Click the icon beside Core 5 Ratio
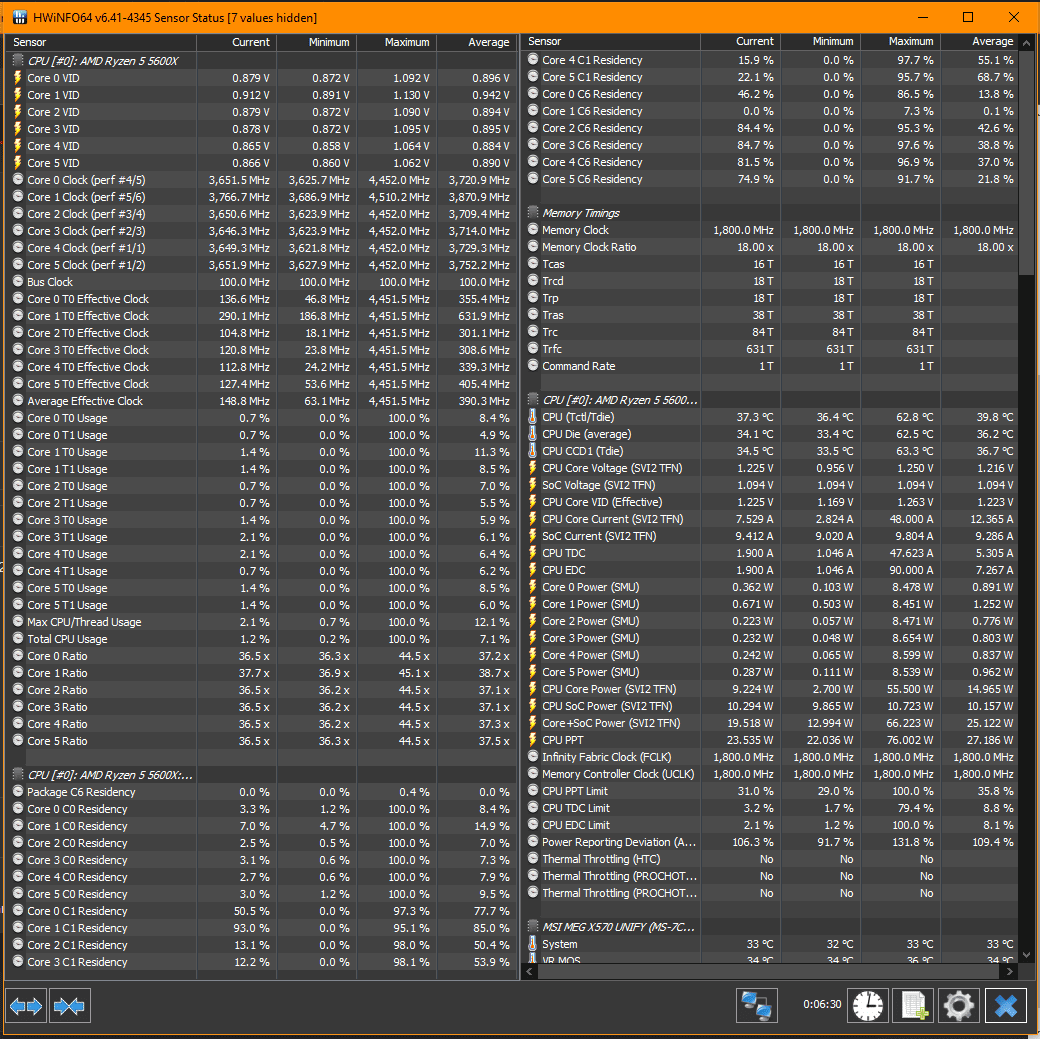Screen dimensions: 1040x1039 [x=18, y=740]
